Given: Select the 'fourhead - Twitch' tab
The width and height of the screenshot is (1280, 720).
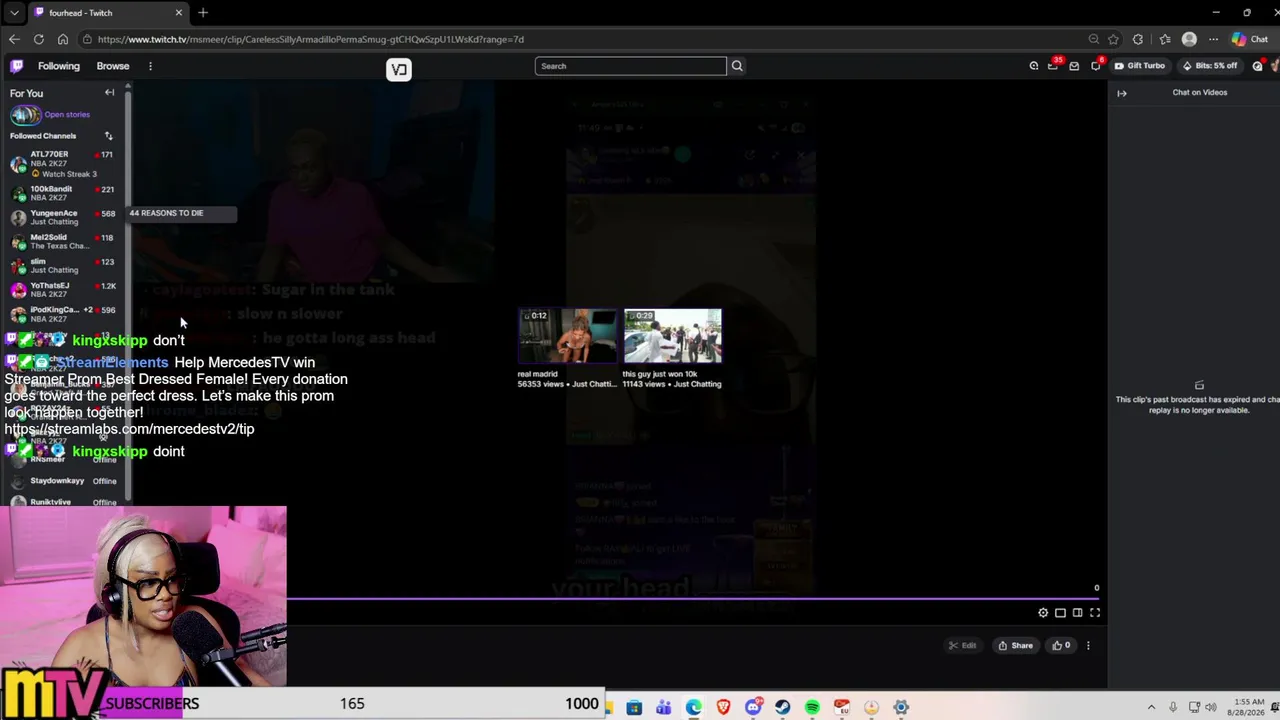Looking at the screenshot, I should click(108, 13).
